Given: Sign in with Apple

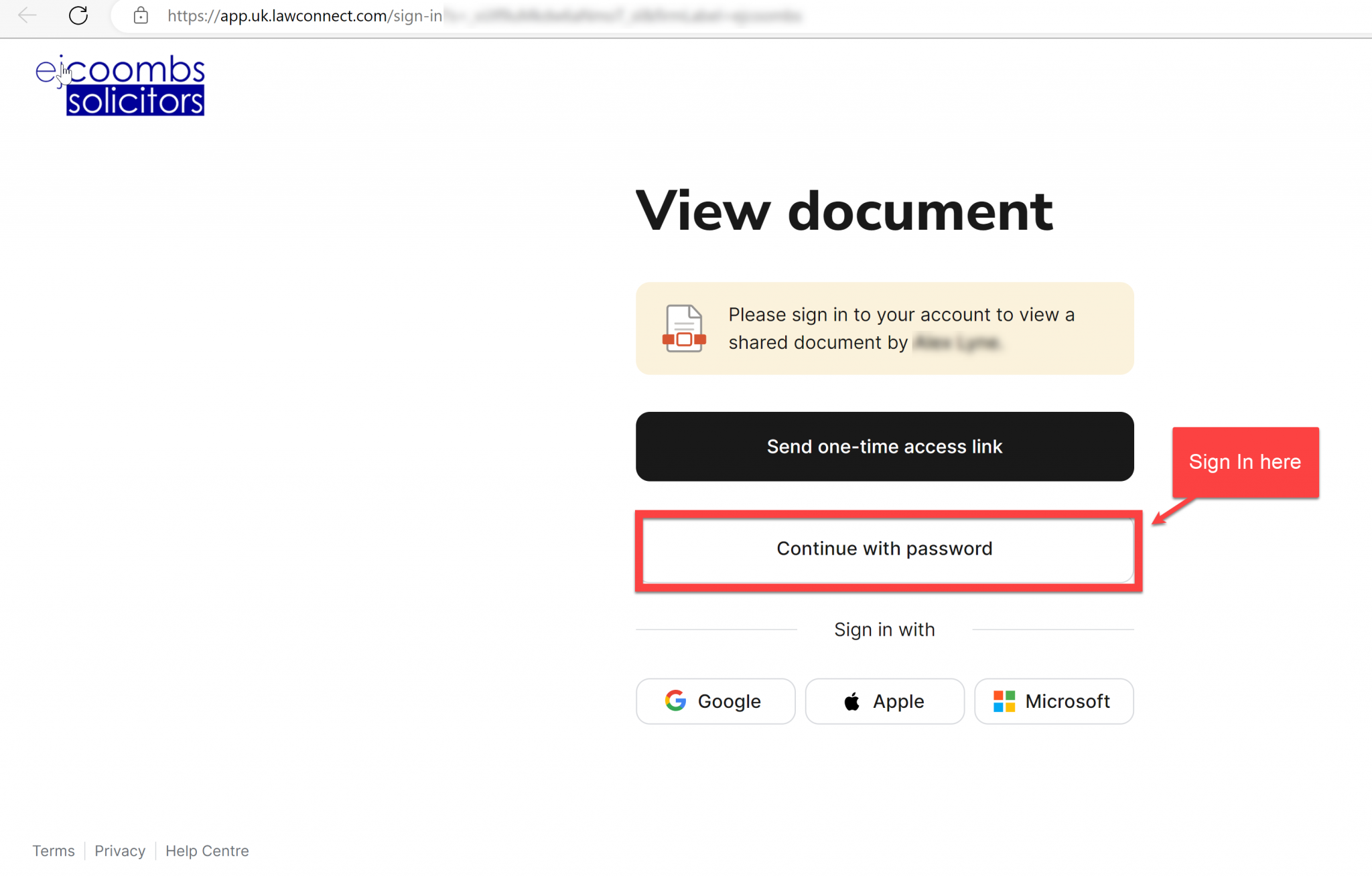Looking at the screenshot, I should tap(884, 701).
